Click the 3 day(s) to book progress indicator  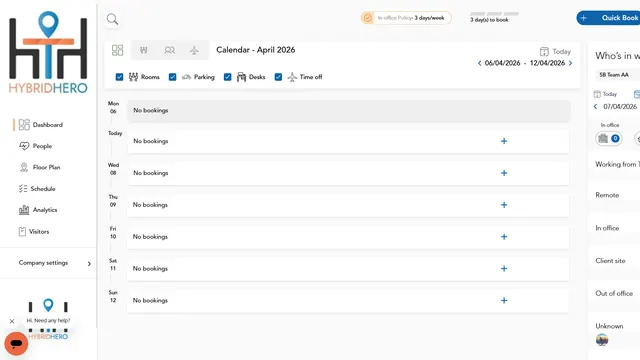point(494,17)
